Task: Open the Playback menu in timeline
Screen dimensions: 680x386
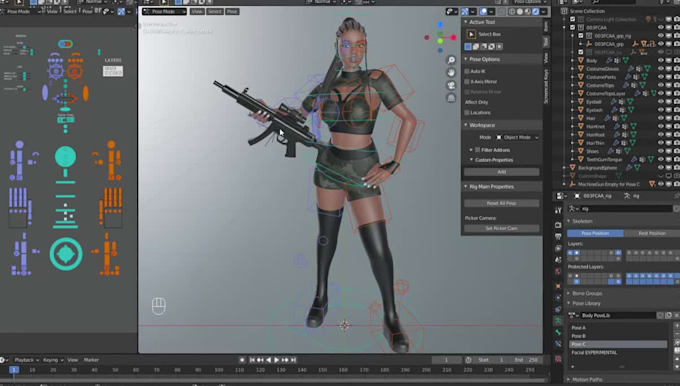Action: tap(26, 360)
